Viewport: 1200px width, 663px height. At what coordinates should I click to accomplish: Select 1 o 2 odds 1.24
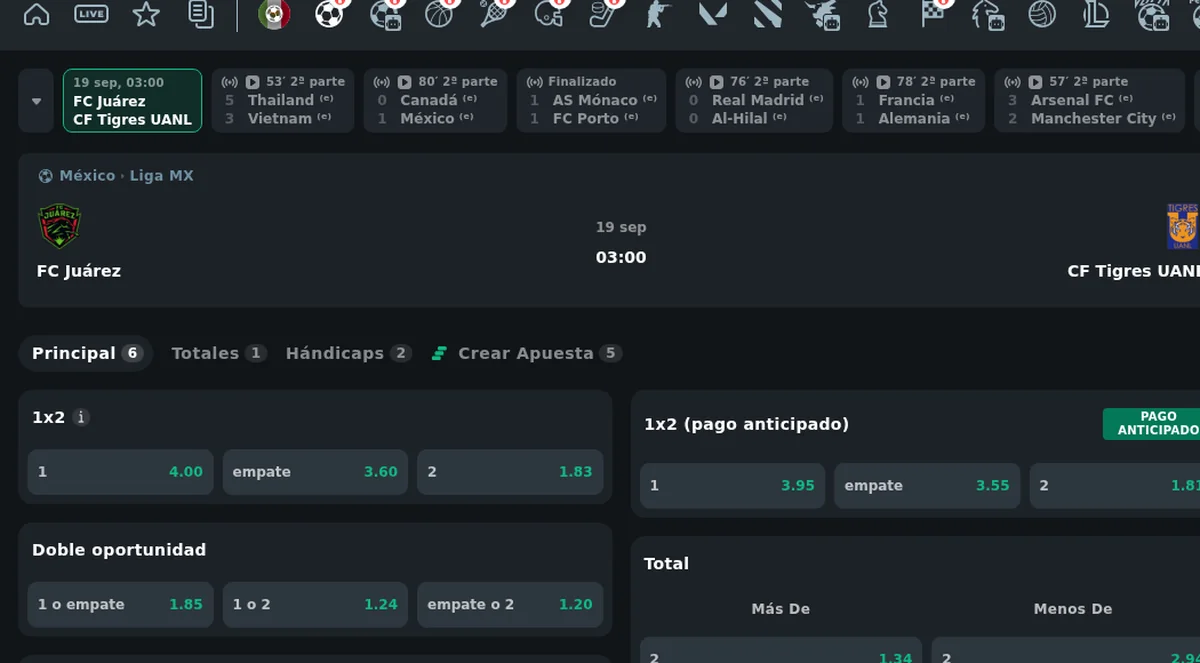click(x=315, y=604)
